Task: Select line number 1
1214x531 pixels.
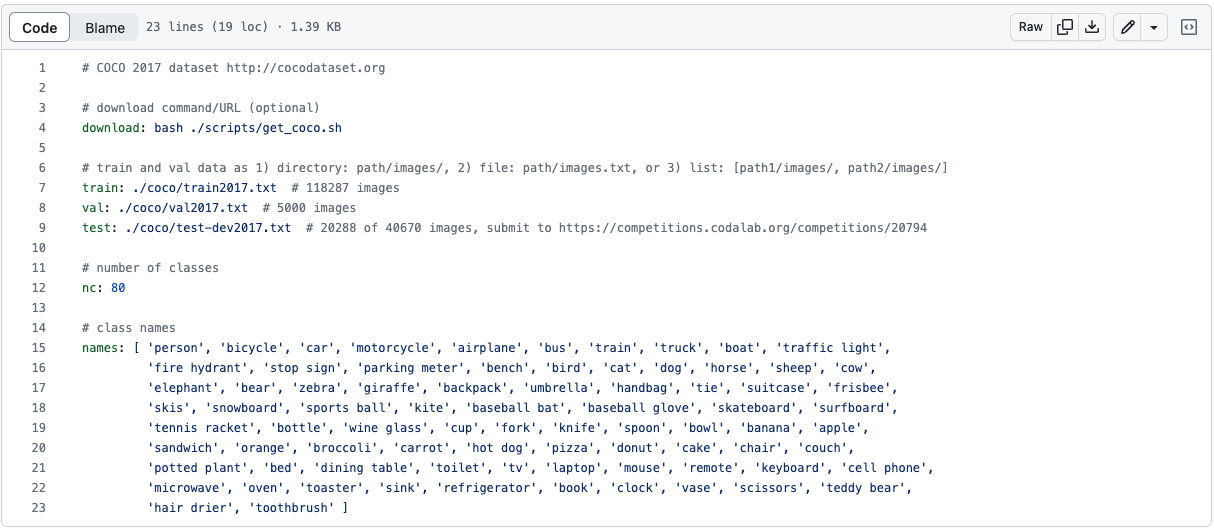Action: point(42,68)
